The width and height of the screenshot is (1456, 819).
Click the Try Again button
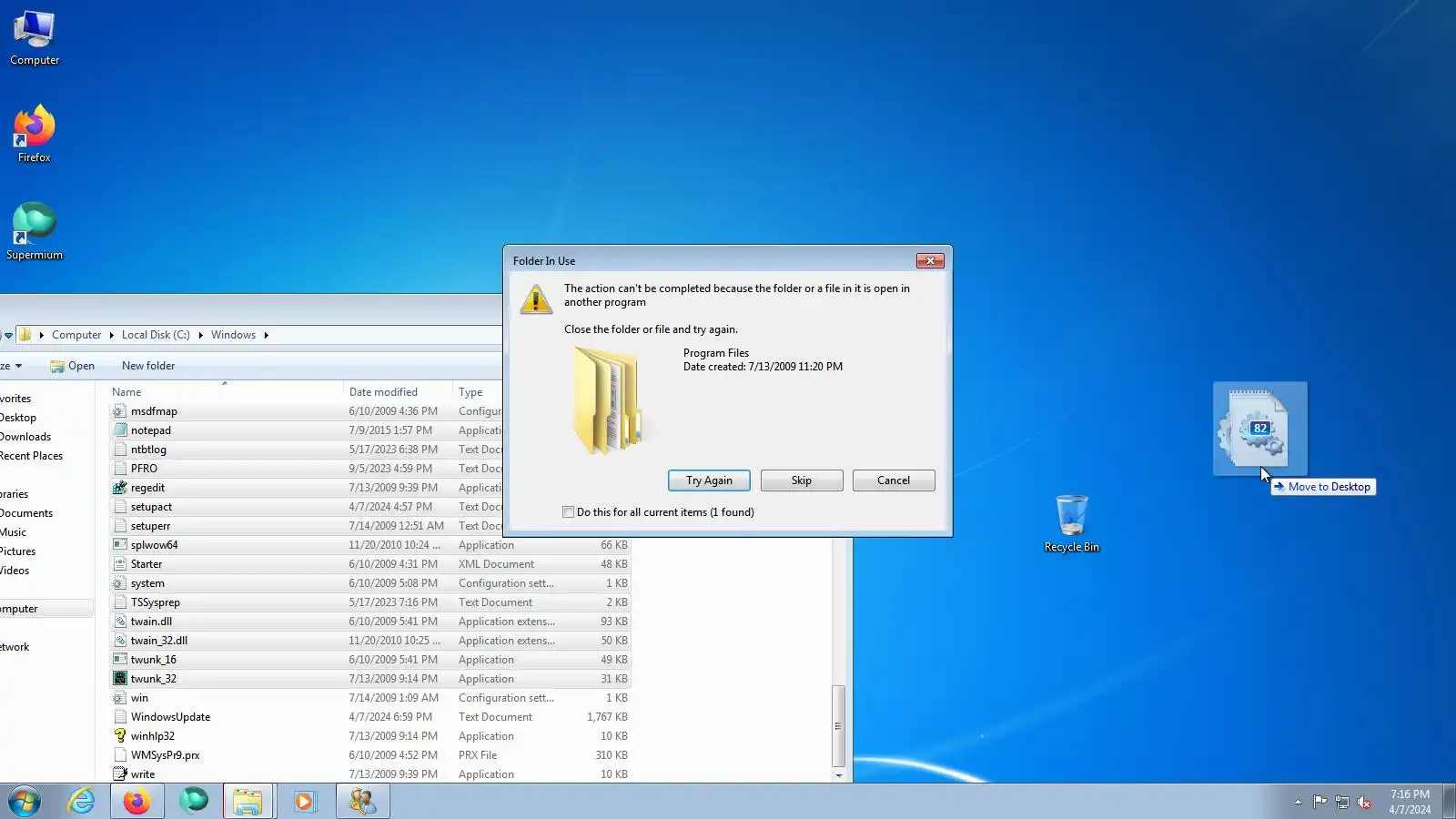pos(709,480)
